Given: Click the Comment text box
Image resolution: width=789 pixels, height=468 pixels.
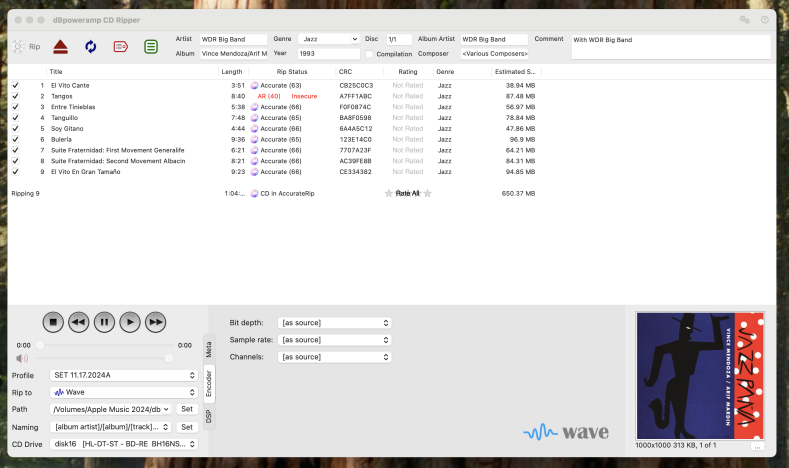Looking at the screenshot, I should tap(671, 47).
